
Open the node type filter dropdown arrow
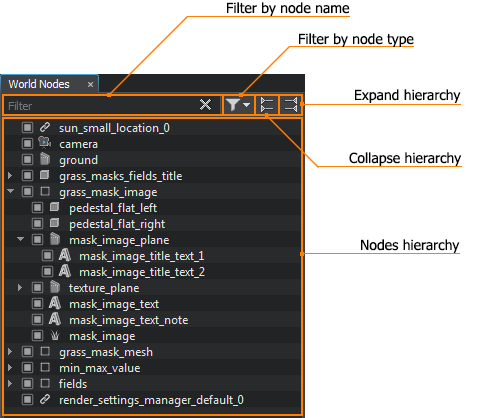pyautogui.click(x=247, y=105)
